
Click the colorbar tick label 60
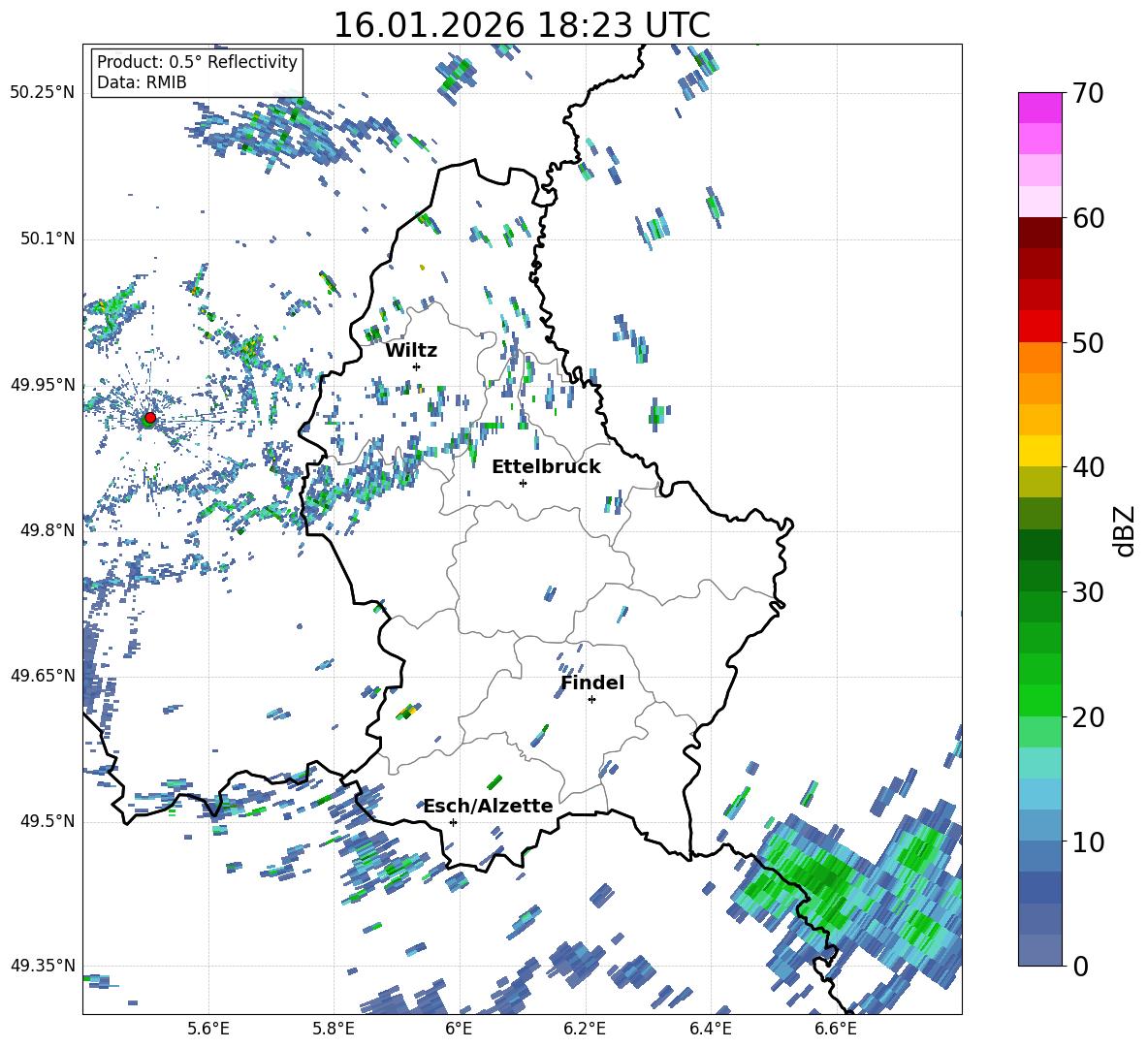coord(1088,218)
